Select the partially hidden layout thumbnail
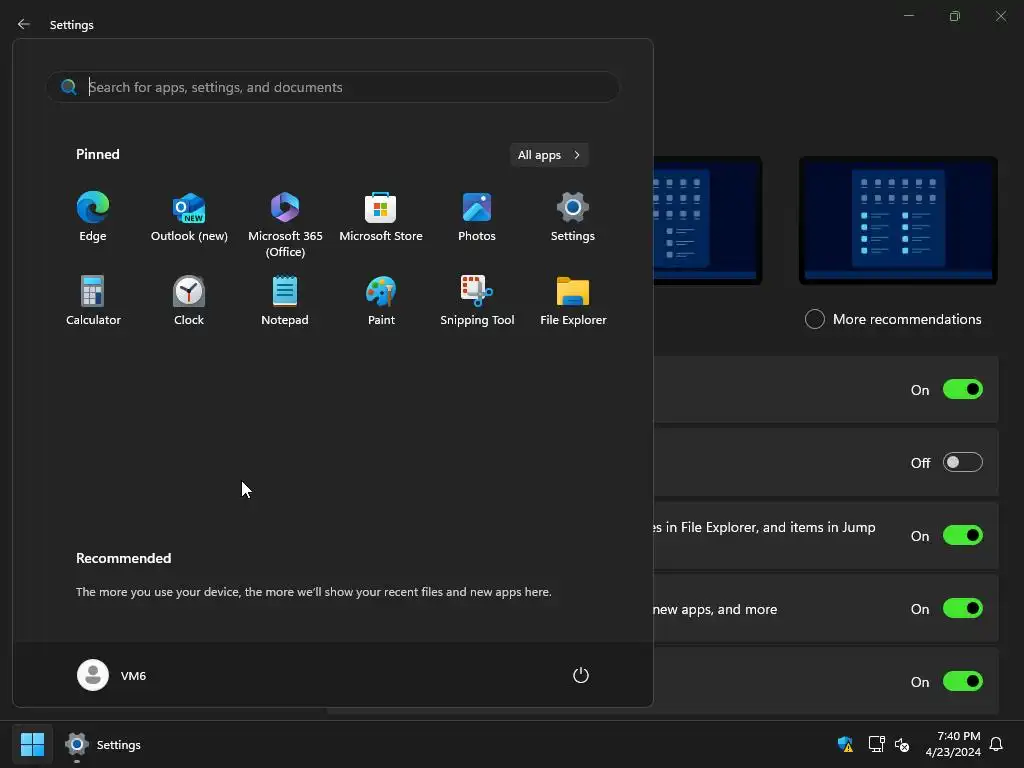The height and width of the screenshot is (768, 1024). pos(707,221)
